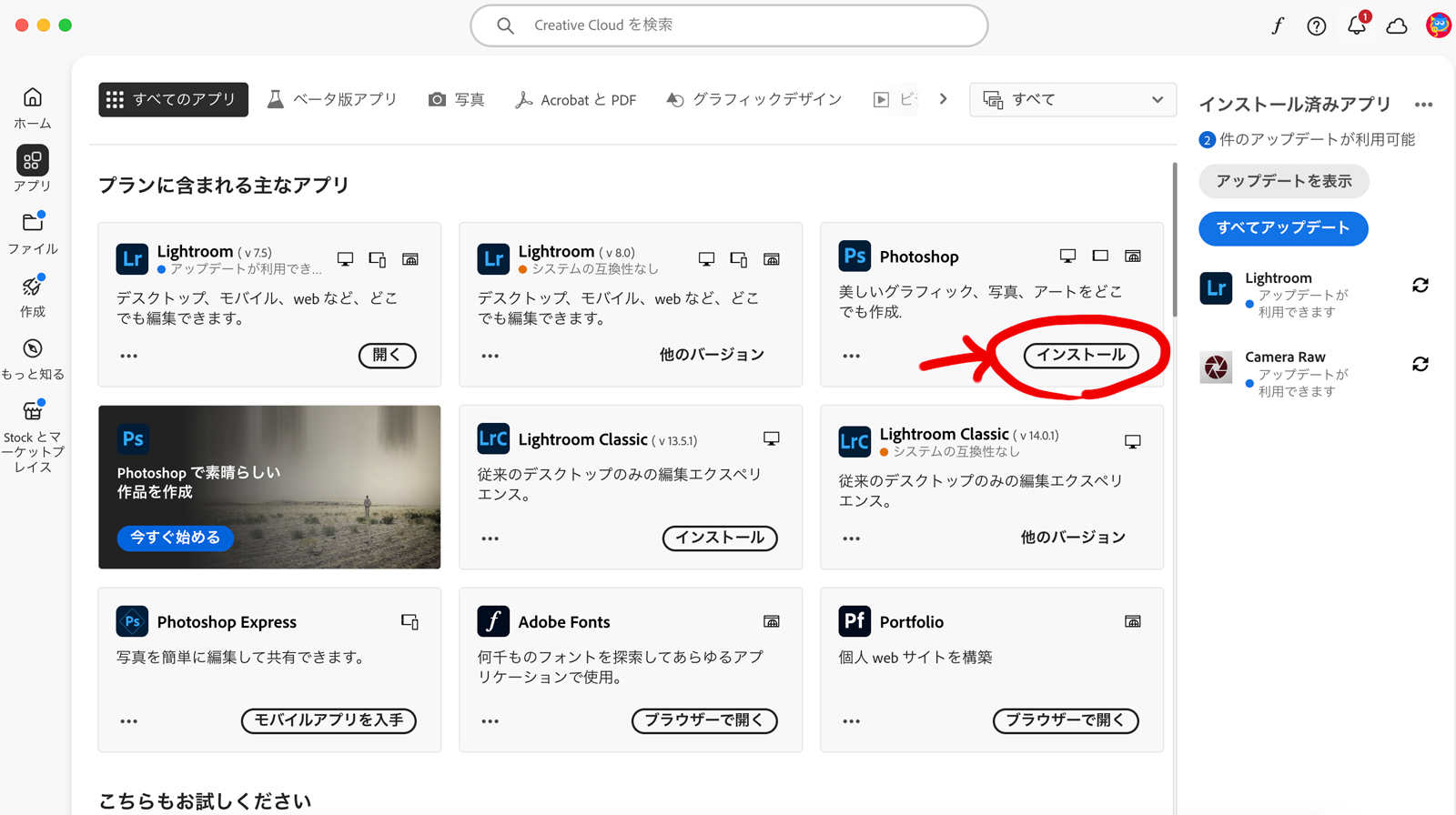The image size is (1456, 815).
Task: Click the notifications bell icon
Action: (1356, 25)
